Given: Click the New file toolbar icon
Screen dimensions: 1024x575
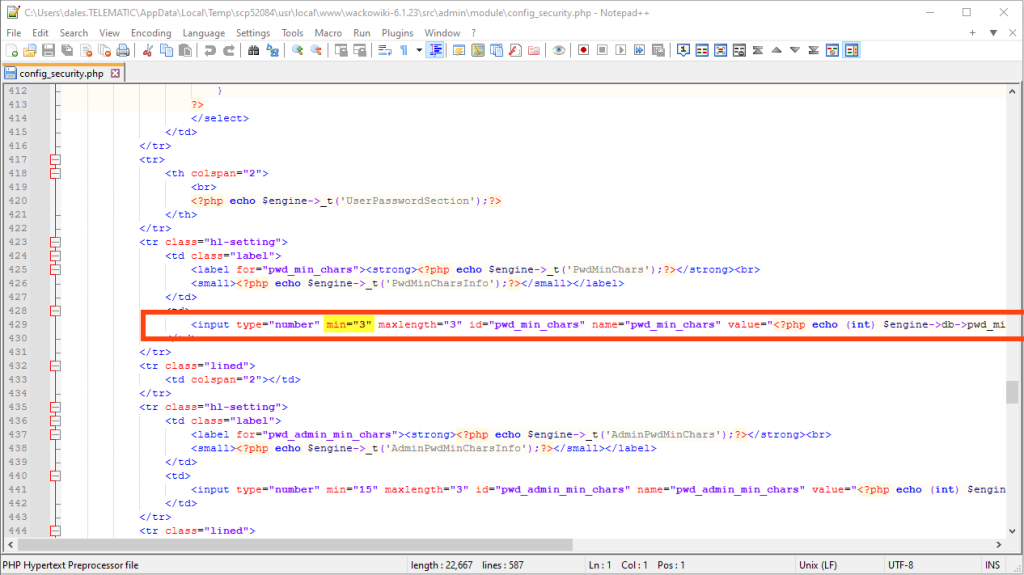Looking at the screenshot, I should pos(12,50).
